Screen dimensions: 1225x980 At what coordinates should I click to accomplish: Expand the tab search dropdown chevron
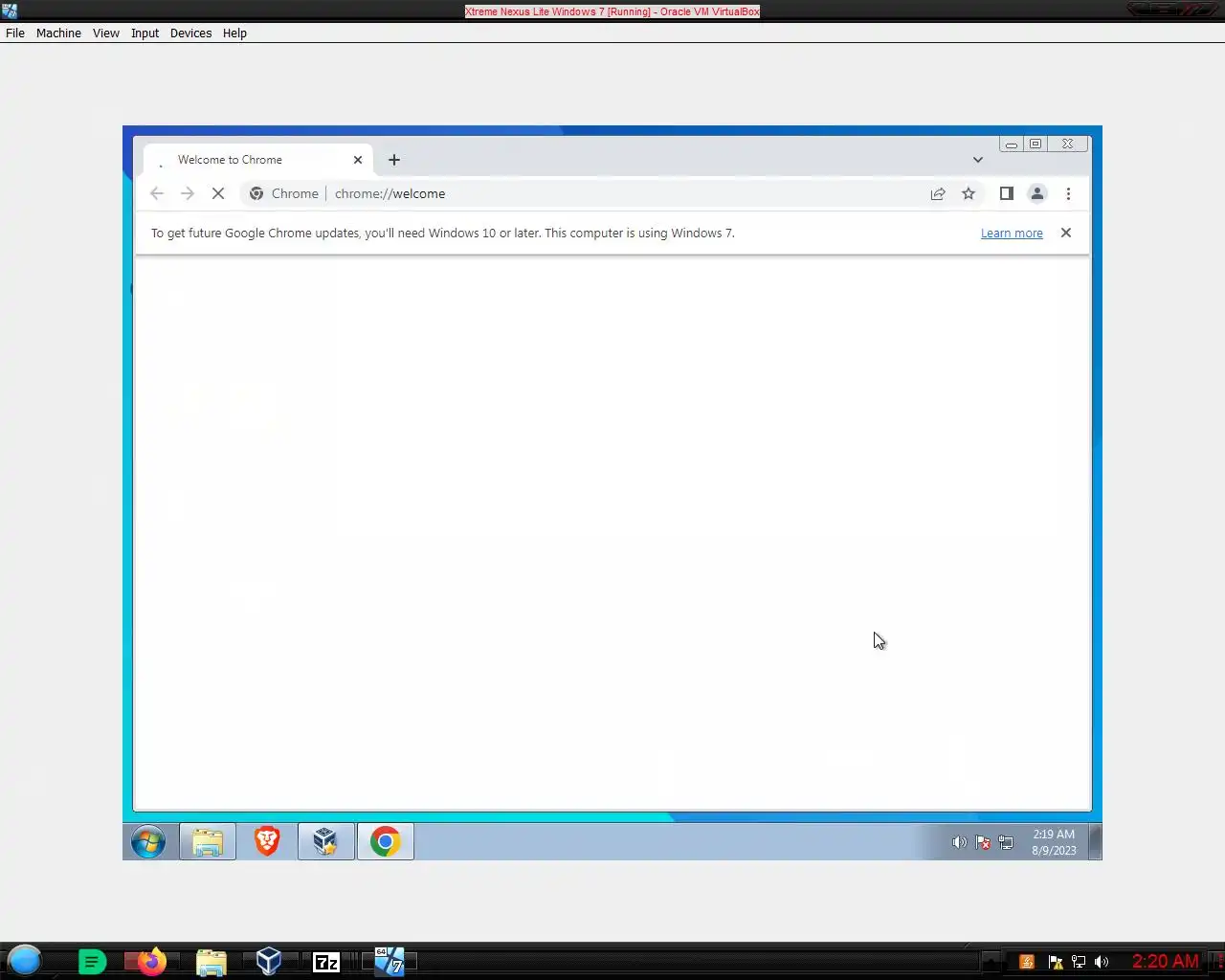(978, 160)
